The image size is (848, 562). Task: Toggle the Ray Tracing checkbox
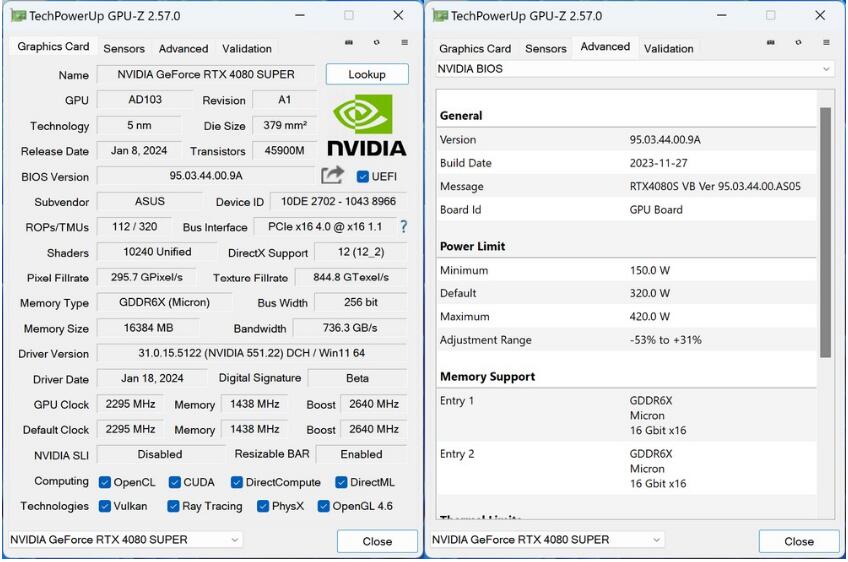tap(174, 506)
